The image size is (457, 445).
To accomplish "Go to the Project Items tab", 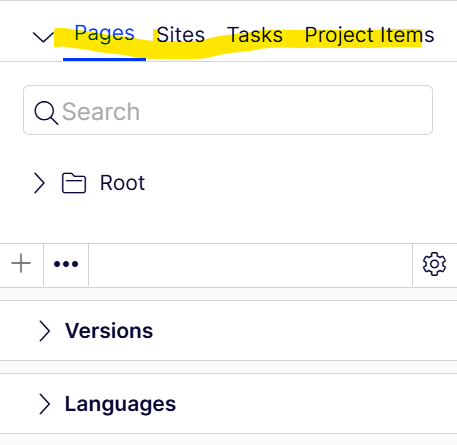I will click(369, 35).
